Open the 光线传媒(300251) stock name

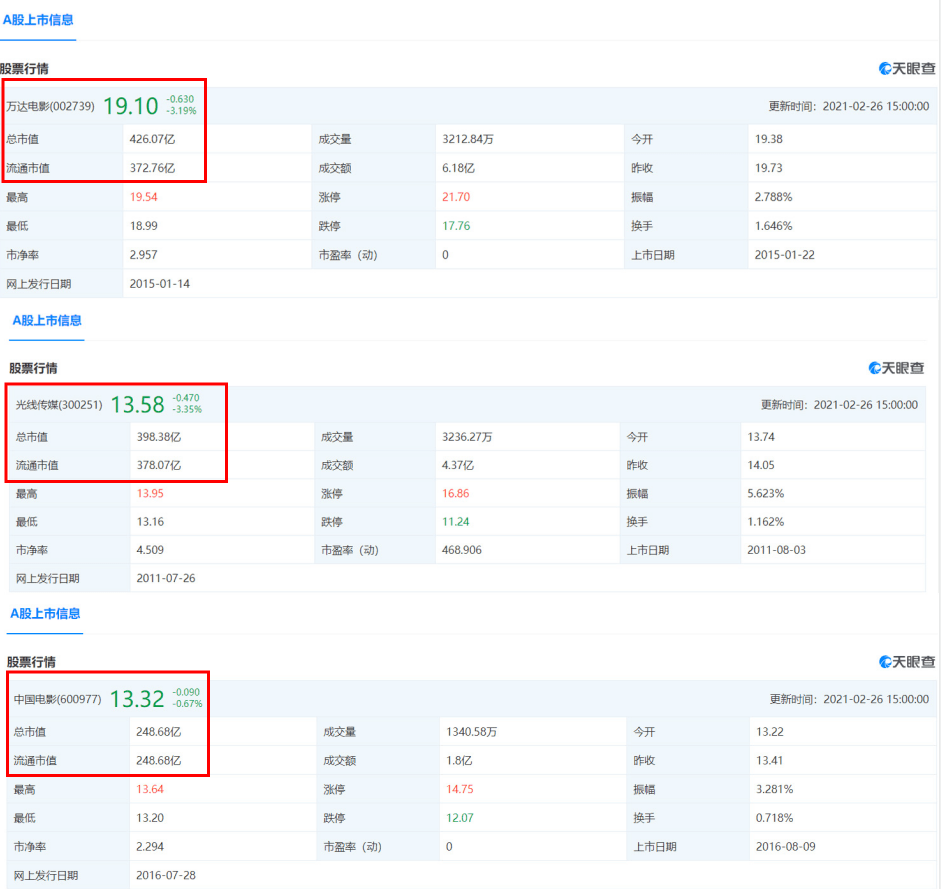tap(59, 405)
